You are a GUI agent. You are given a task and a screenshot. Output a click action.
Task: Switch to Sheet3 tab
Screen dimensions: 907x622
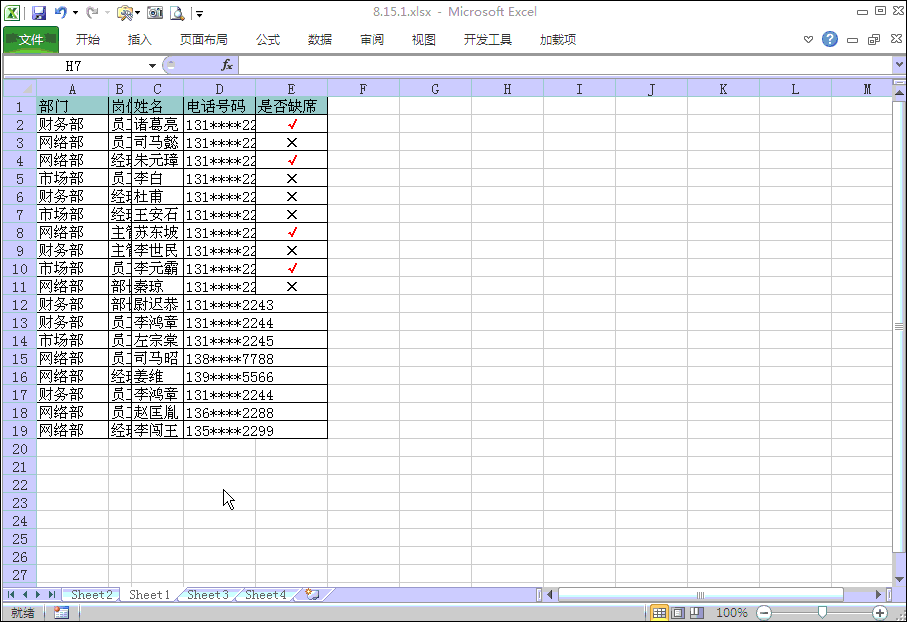208,594
